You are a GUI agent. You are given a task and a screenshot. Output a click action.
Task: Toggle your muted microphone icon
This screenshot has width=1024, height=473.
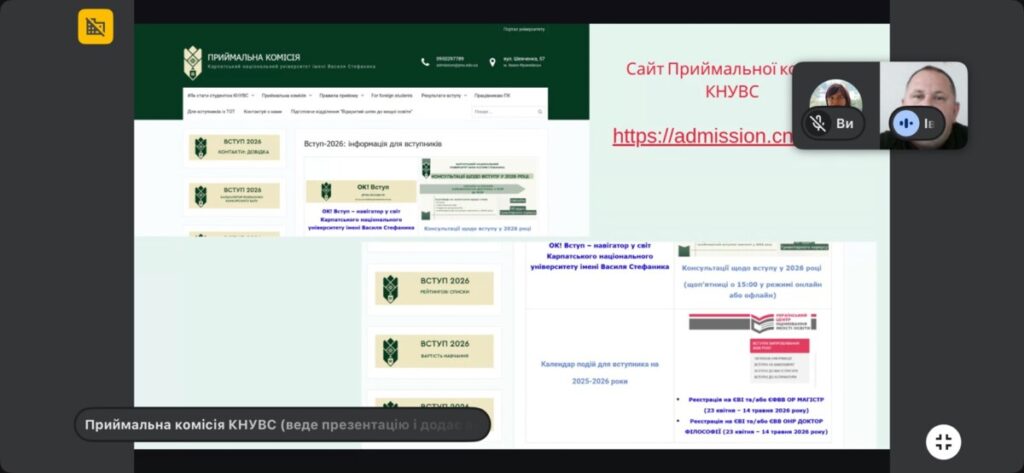pos(818,124)
